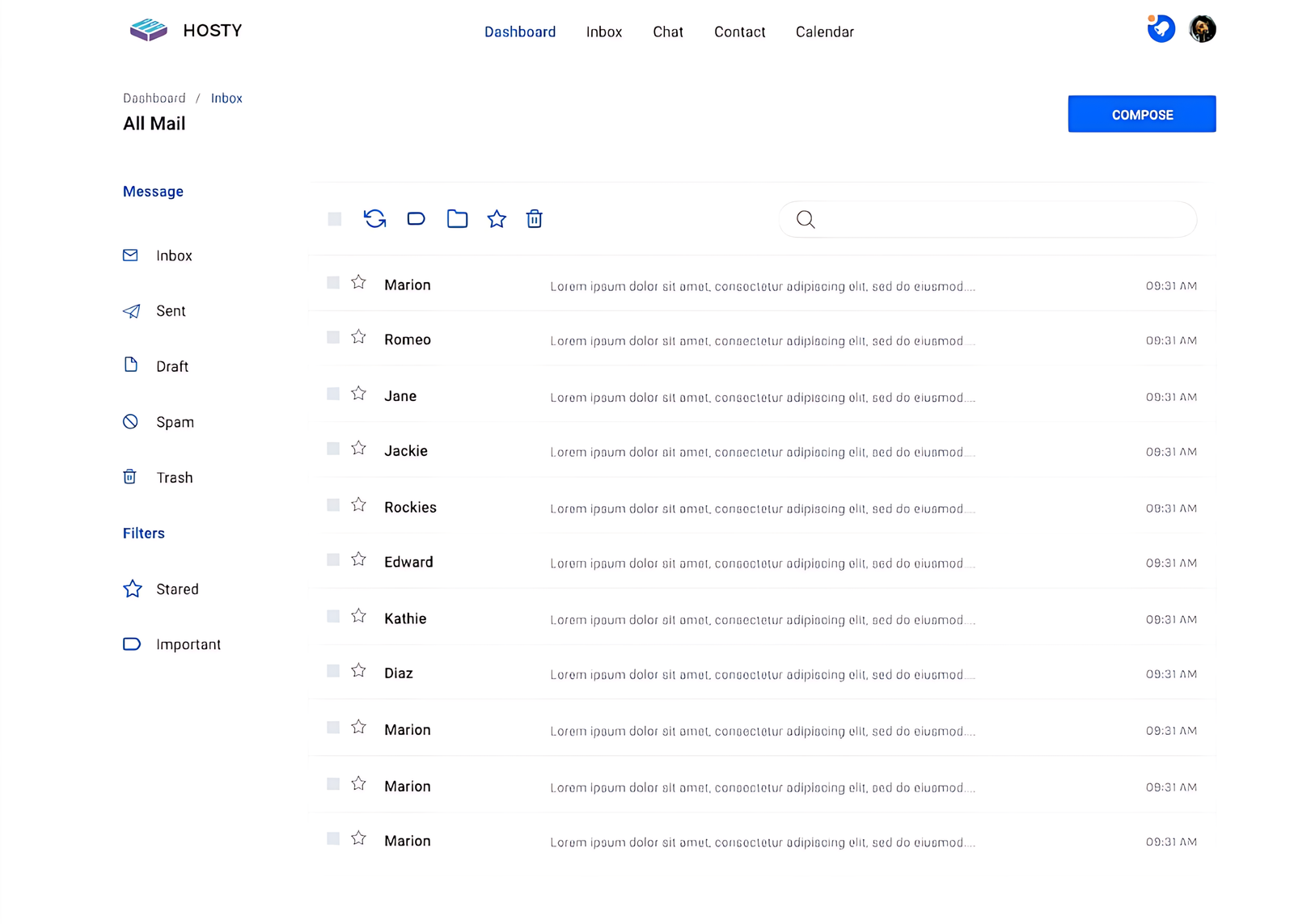Star the email from Kathie
Image resolution: width=1294 pixels, height=924 pixels.
pos(358,616)
